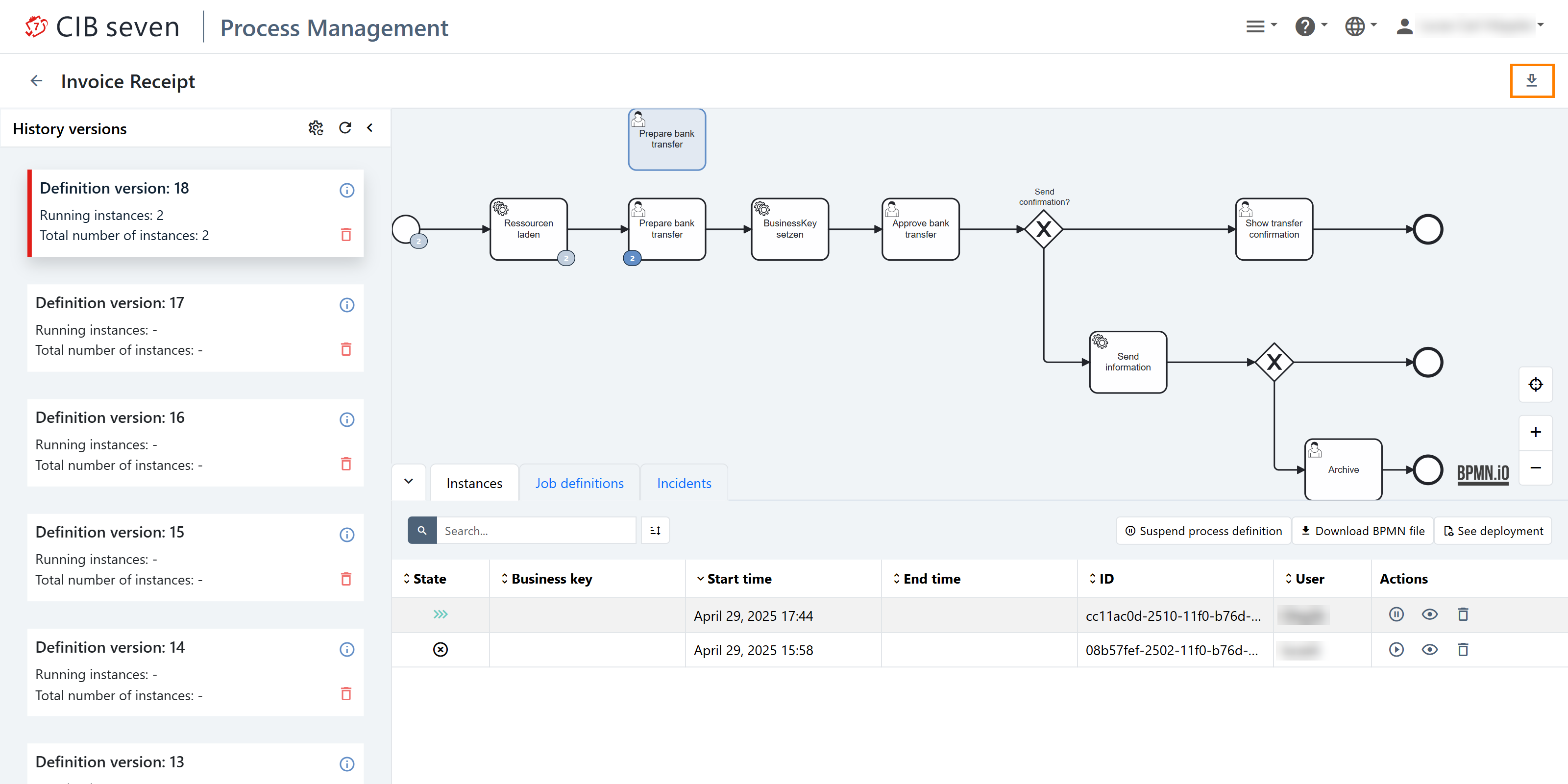View details of instance cc11ac0d
This screenshot has width=1568, height=784.
(x=1429, y=615)
